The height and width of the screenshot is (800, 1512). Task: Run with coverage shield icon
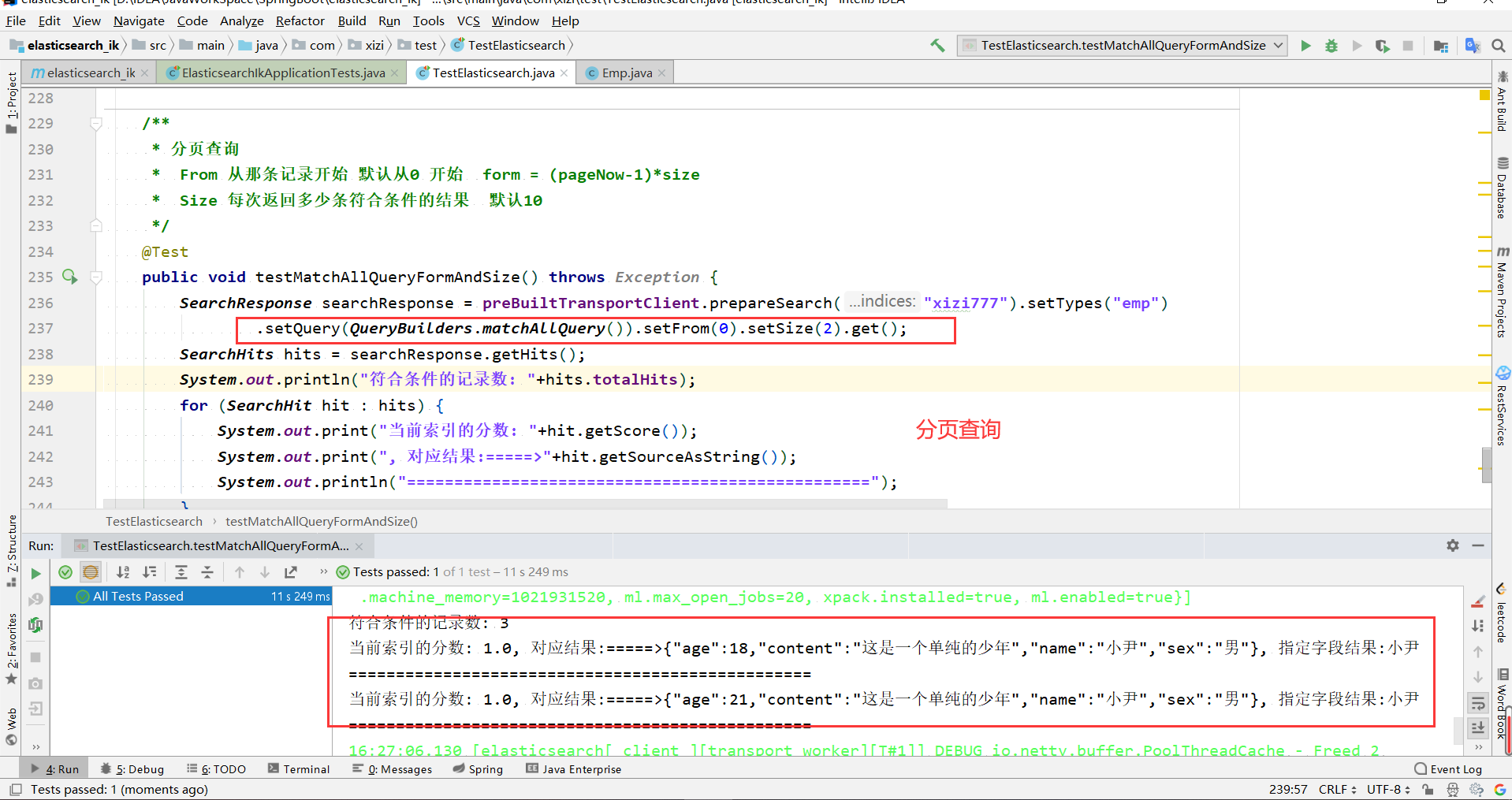pyautogui.click(x=1382, y=46)
